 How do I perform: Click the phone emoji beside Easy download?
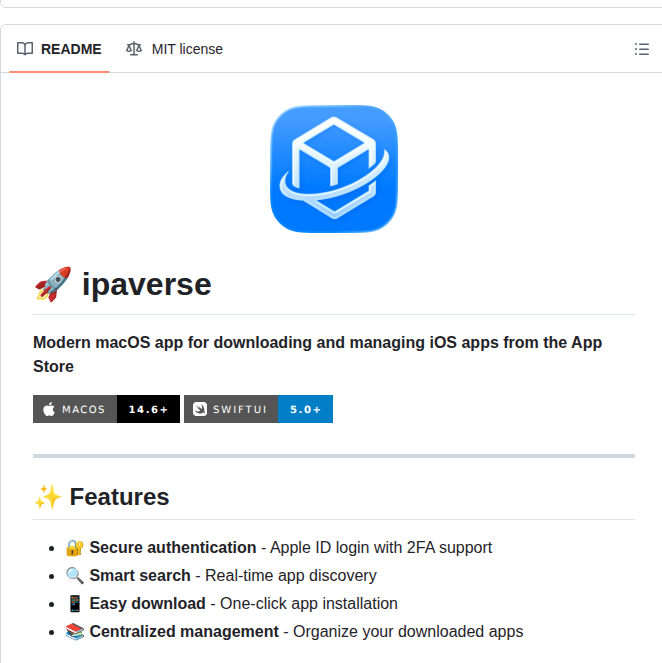75,603
